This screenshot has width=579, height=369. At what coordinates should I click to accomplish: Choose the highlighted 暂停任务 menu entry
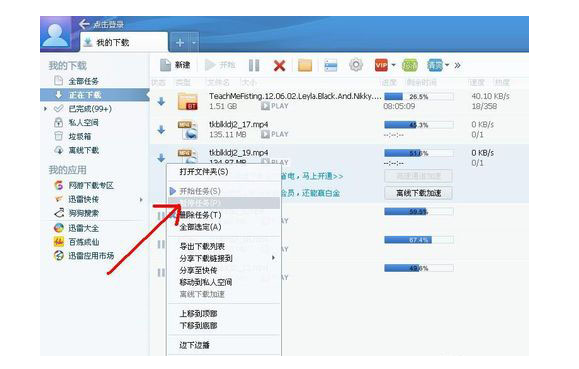(x=223, y=203)
